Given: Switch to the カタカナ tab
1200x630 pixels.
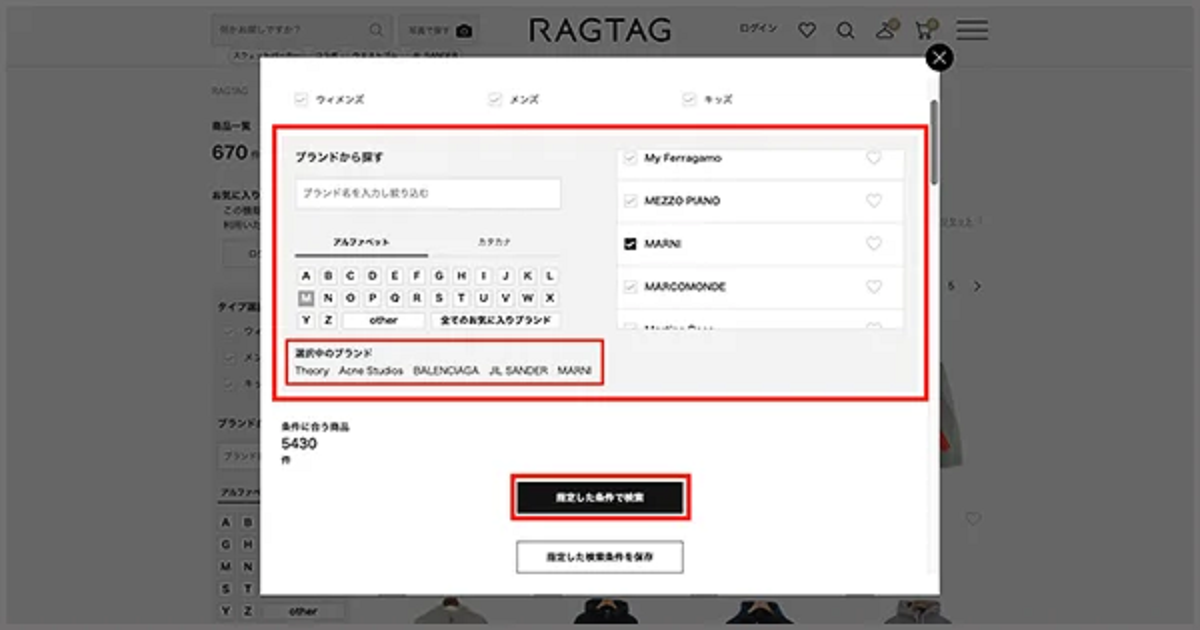Looking at the screenshot, I should point(495,243).
